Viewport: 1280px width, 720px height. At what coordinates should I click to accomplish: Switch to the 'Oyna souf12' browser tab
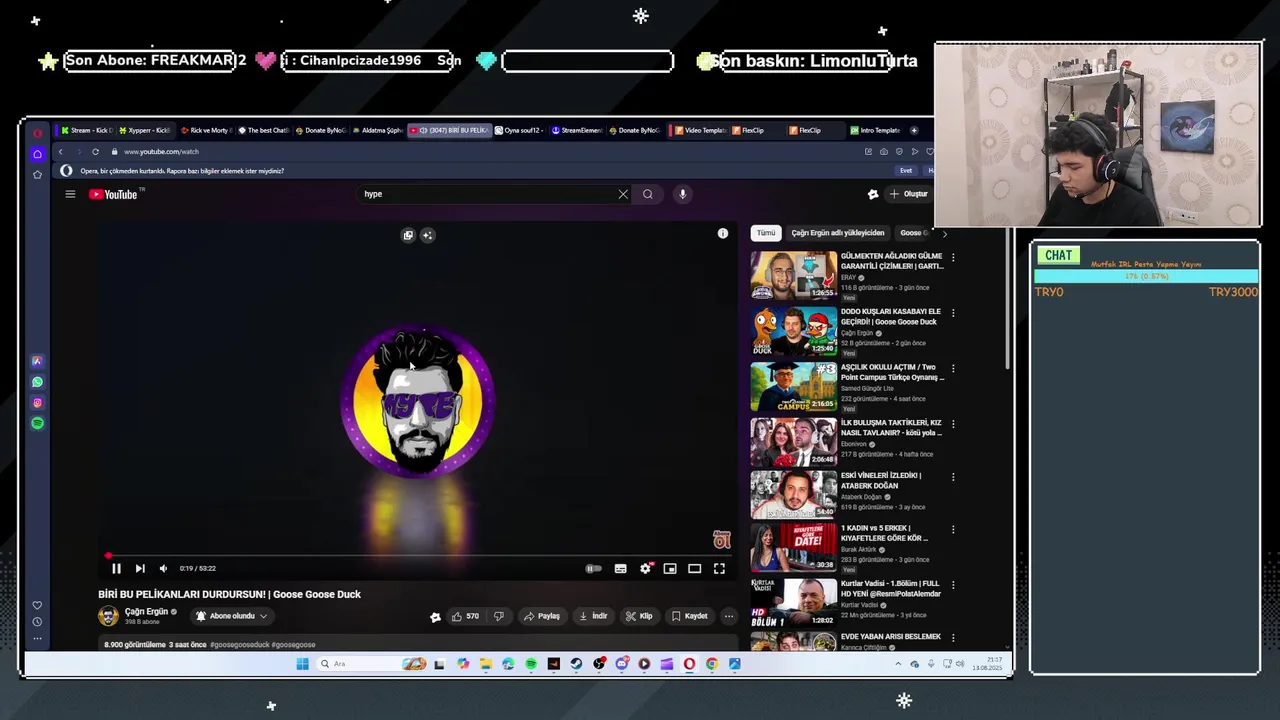520,130
